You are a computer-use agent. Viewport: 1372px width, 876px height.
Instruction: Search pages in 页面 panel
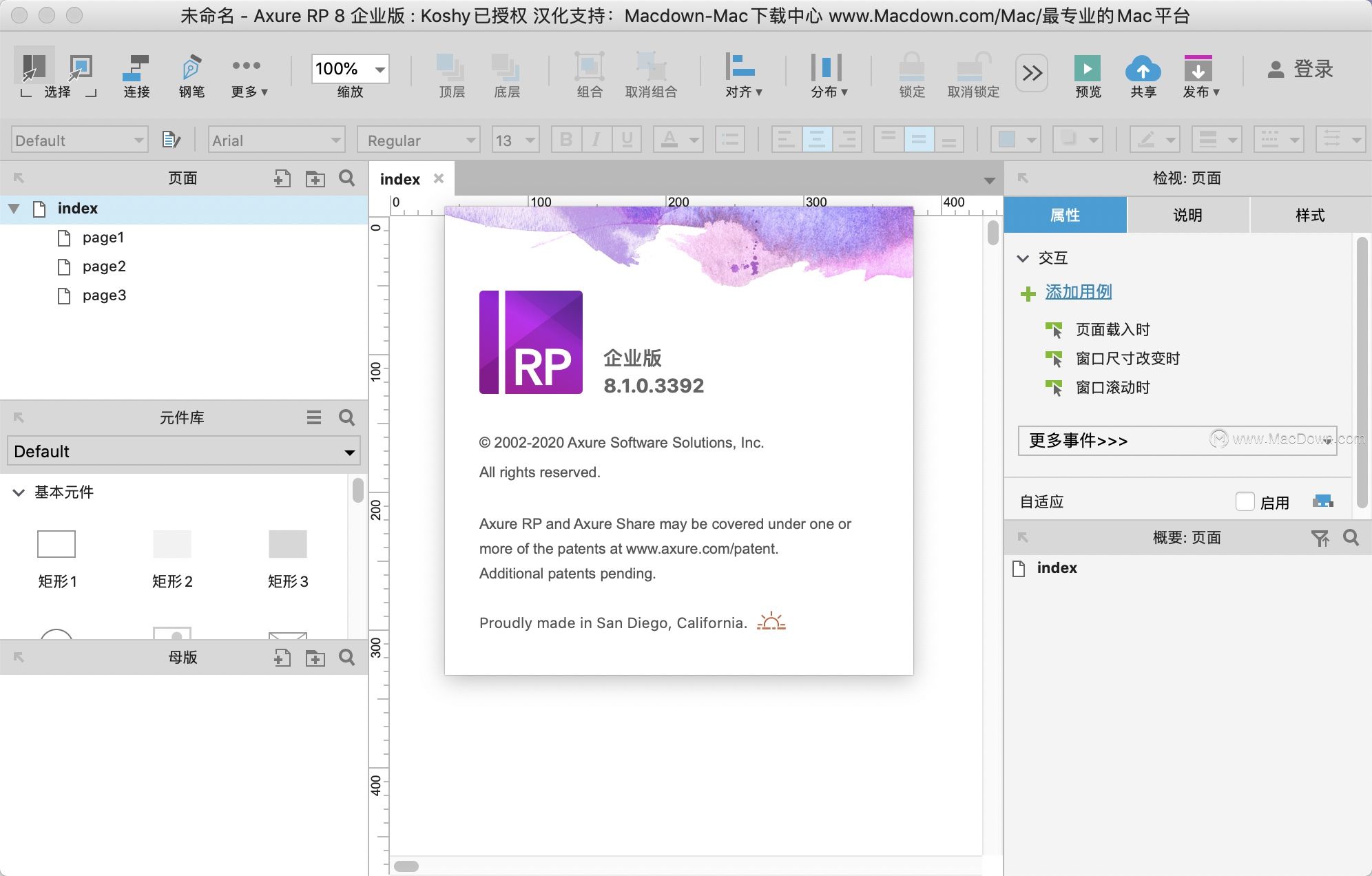[347, 178]
